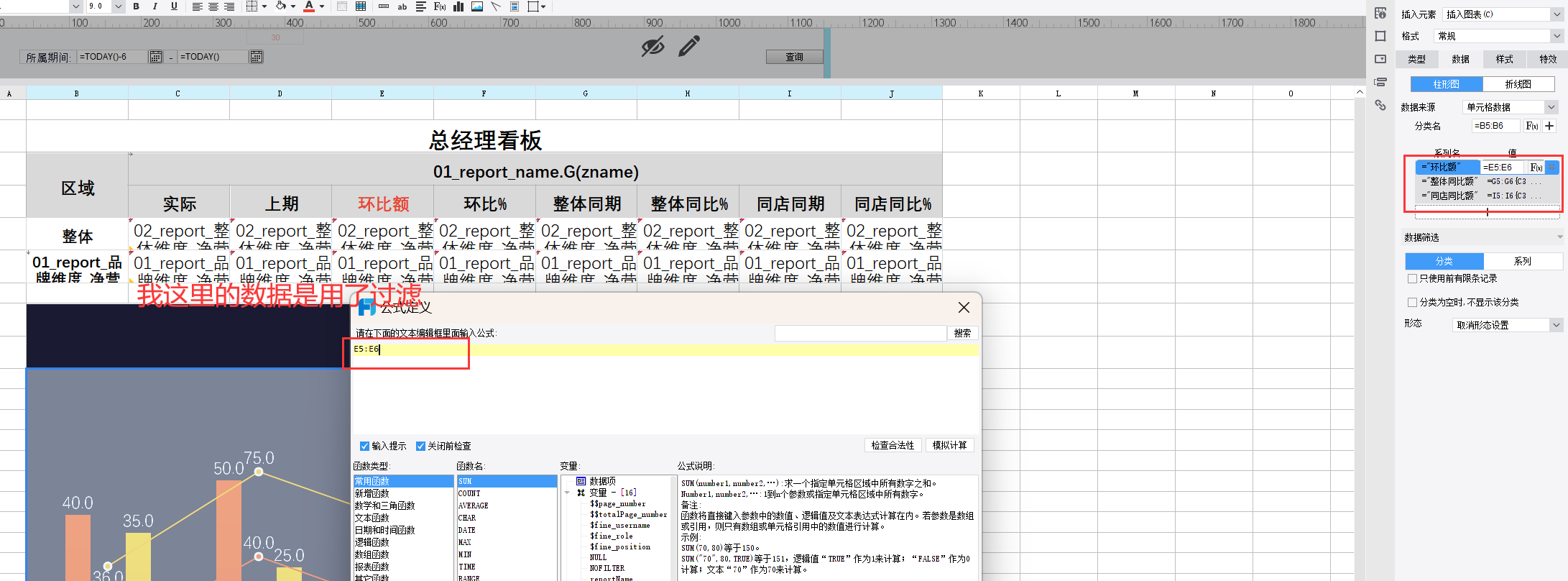The width and height of the screenshot is (1568, 581).
Task: Open font color dropdown arrow
Action: (x=321, y=6)
